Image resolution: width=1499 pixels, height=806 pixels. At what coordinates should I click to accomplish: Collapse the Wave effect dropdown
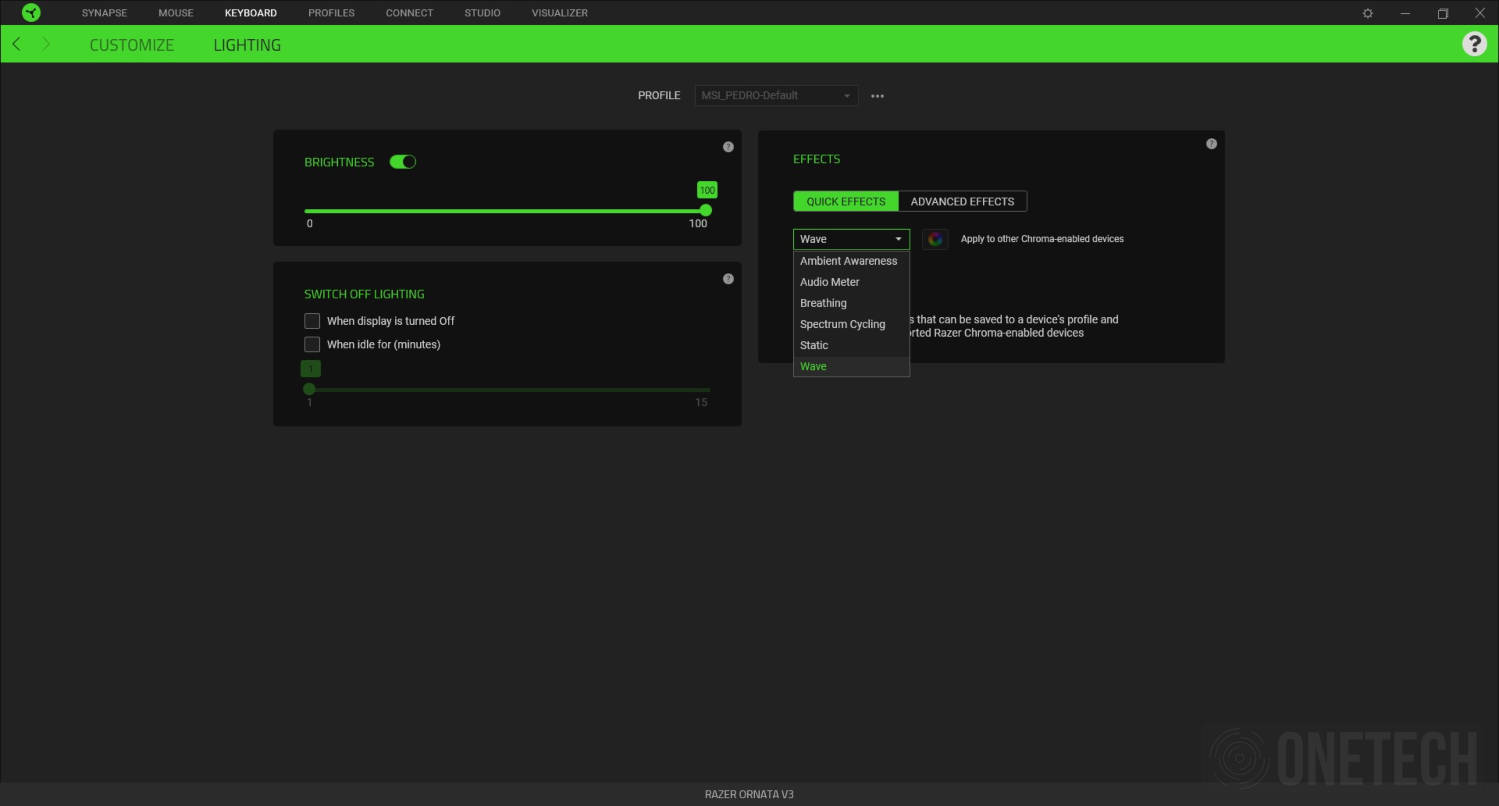851,239
